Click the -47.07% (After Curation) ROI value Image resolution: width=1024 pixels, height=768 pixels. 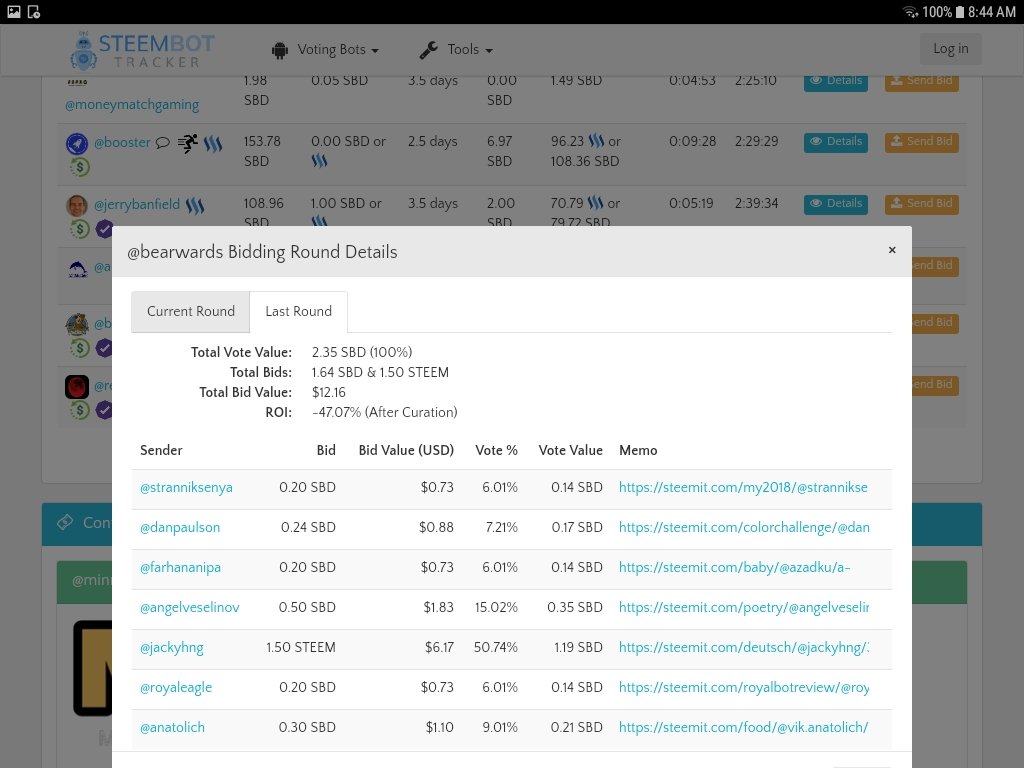tap(385, 412)
